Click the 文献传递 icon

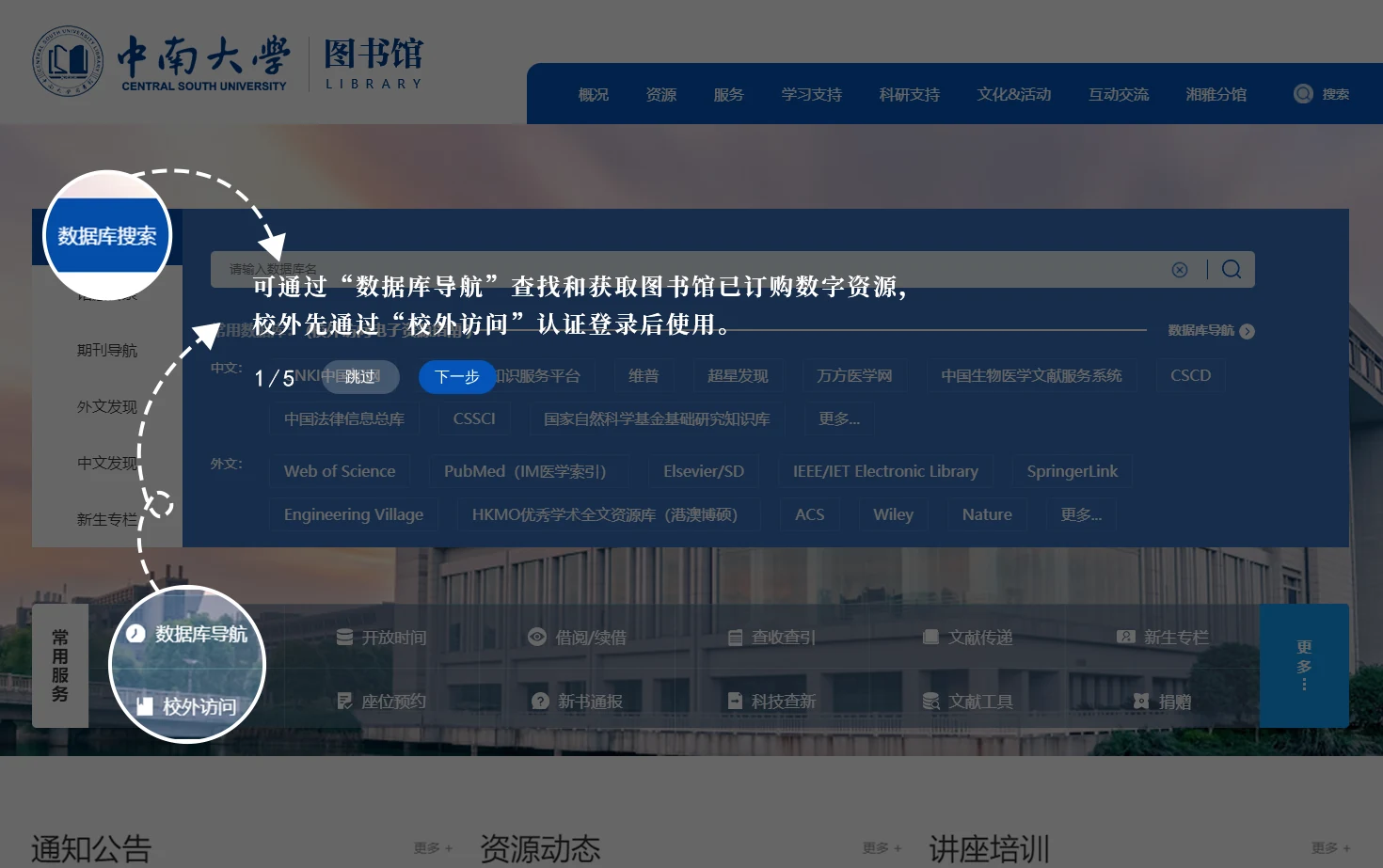click(x=930, y=637)
